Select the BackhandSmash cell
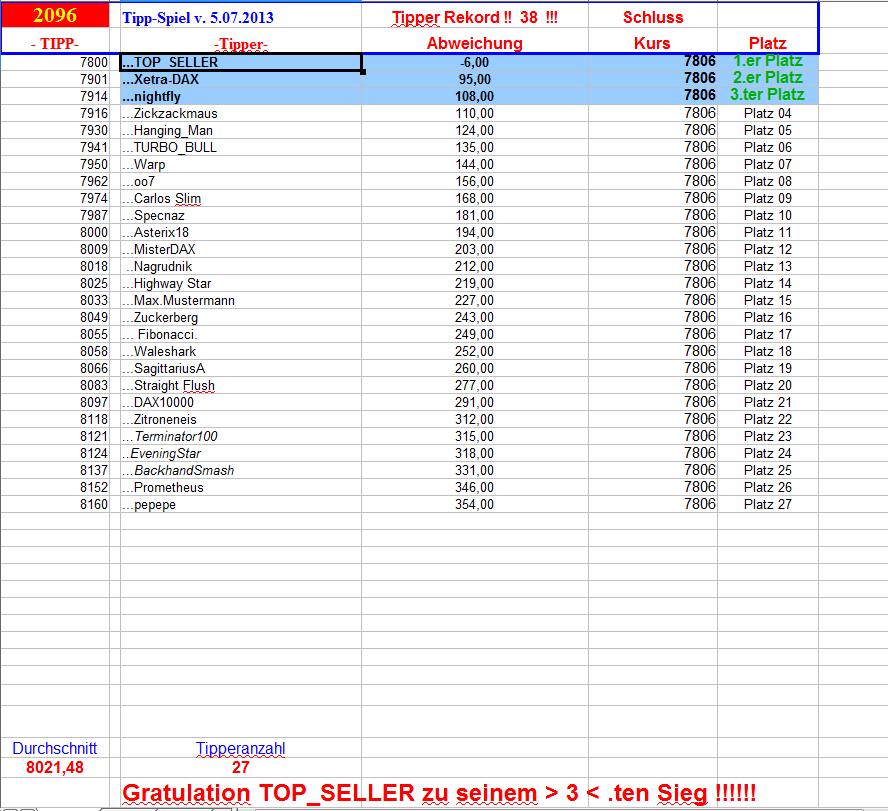Image resolution: width=888 pixels, height=811 pixels. (241, 470)
